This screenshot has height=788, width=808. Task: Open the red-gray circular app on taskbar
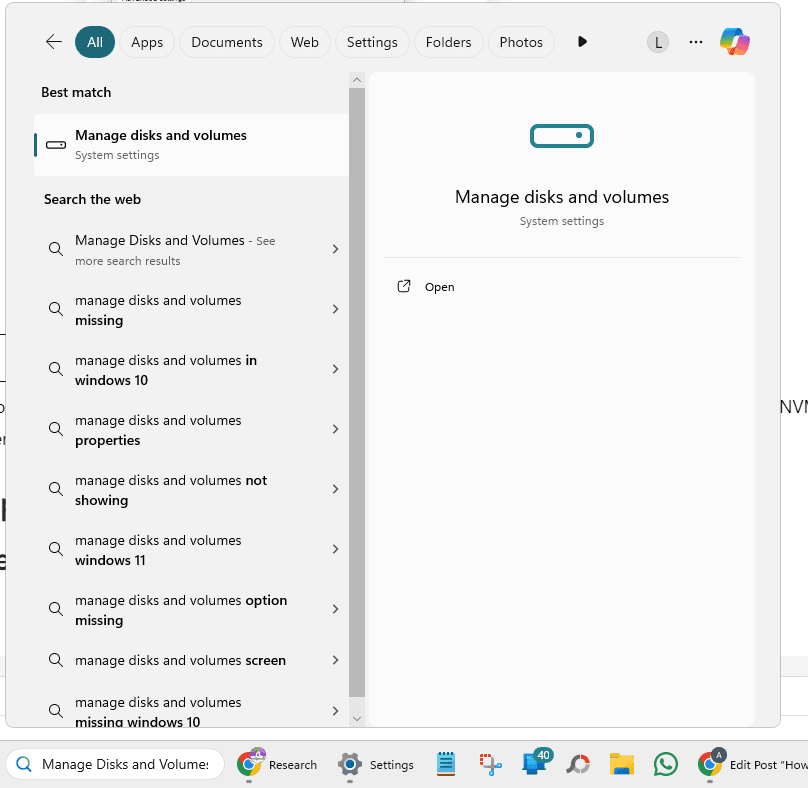[x=578, y=764]
